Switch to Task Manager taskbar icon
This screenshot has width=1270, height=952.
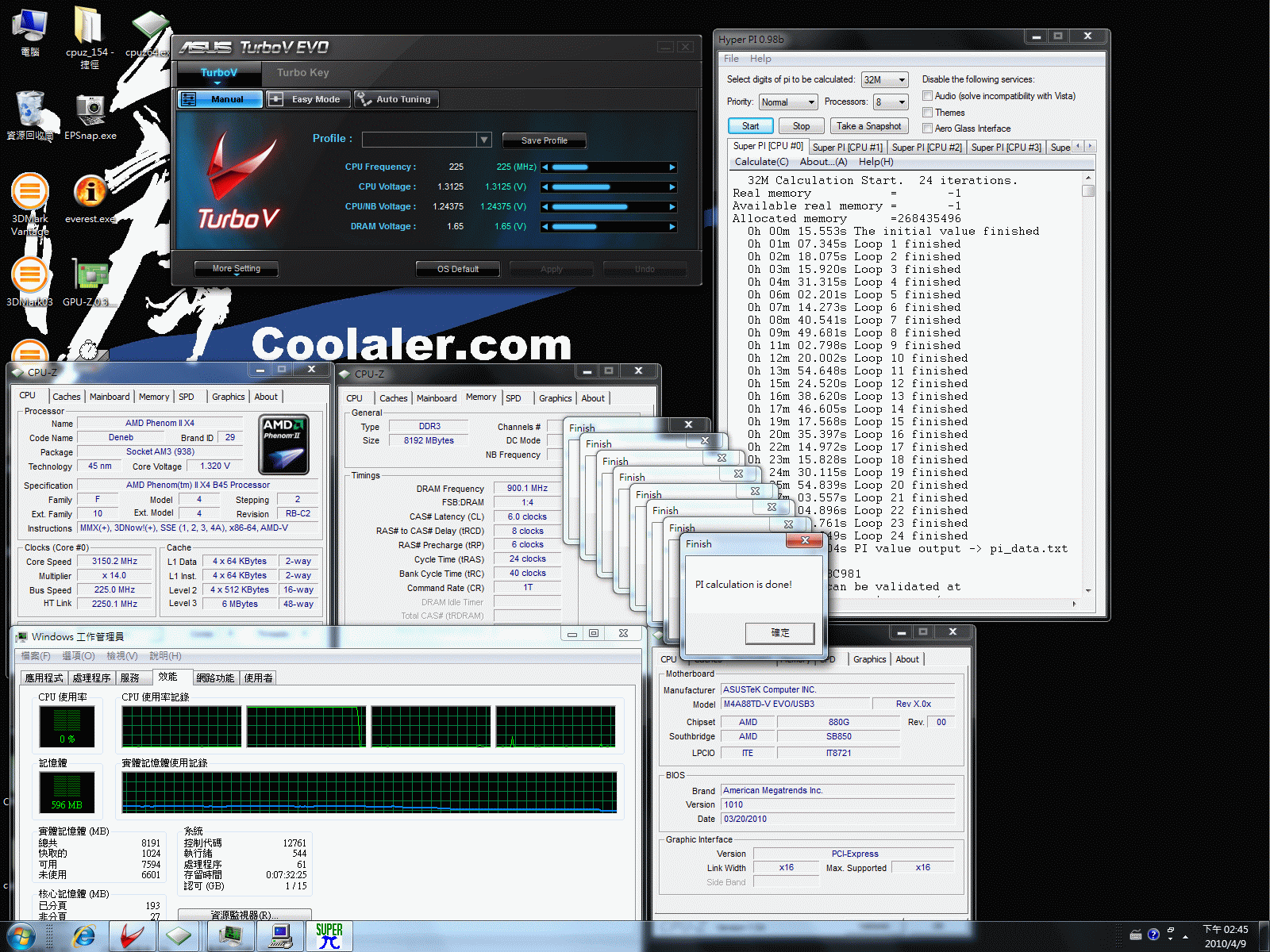[x=230, y=936]
